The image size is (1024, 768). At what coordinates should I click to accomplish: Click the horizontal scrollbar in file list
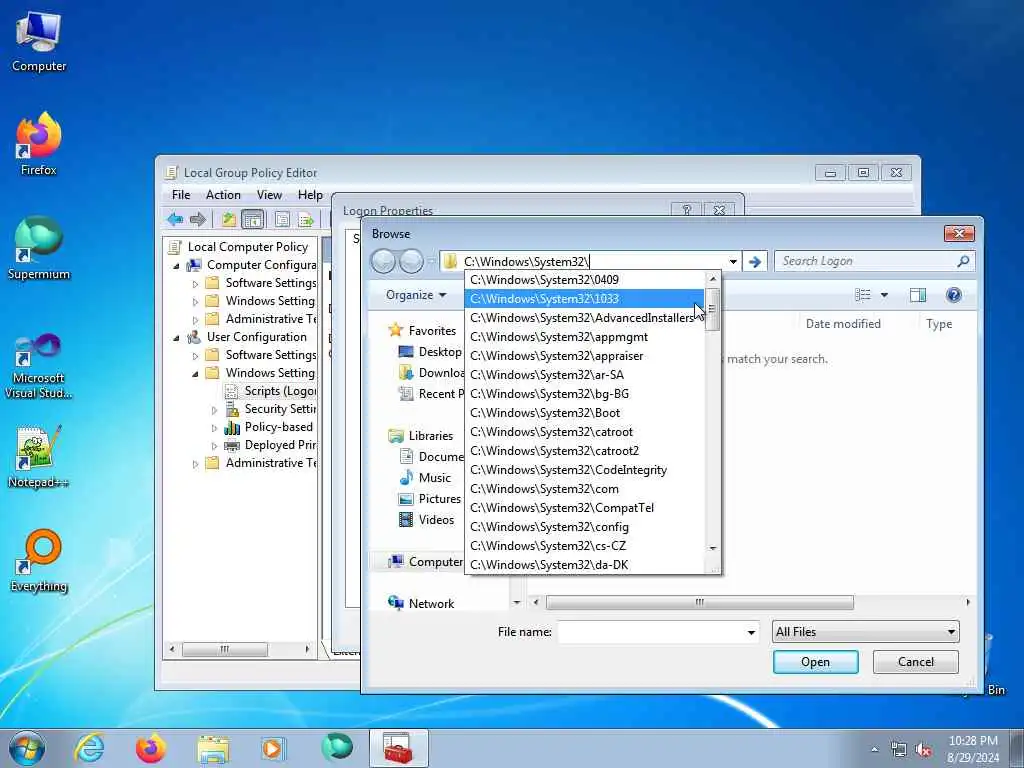(699, 602)
